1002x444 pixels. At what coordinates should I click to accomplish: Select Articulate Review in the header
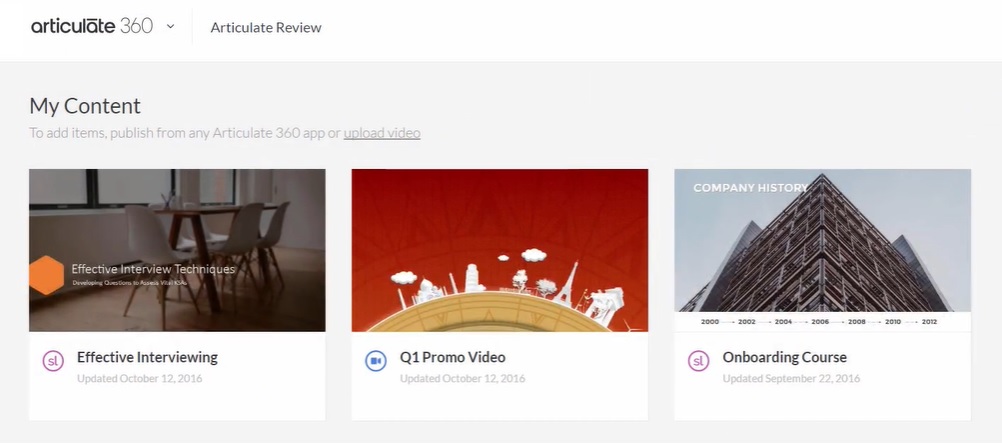[266, 28]
